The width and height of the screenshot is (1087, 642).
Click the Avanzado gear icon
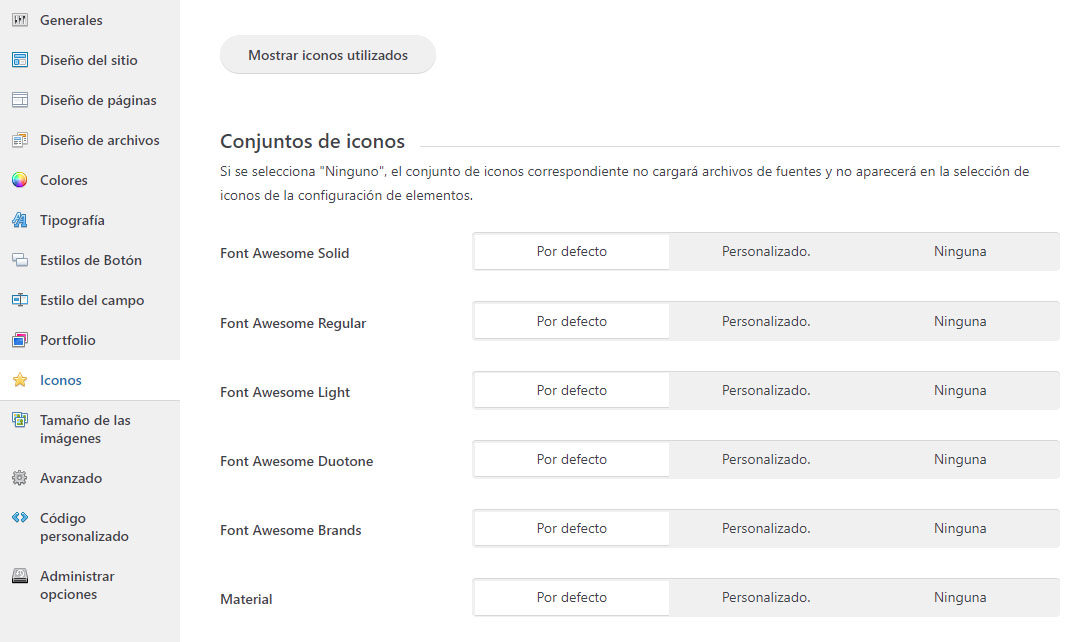tap(20, 478)
